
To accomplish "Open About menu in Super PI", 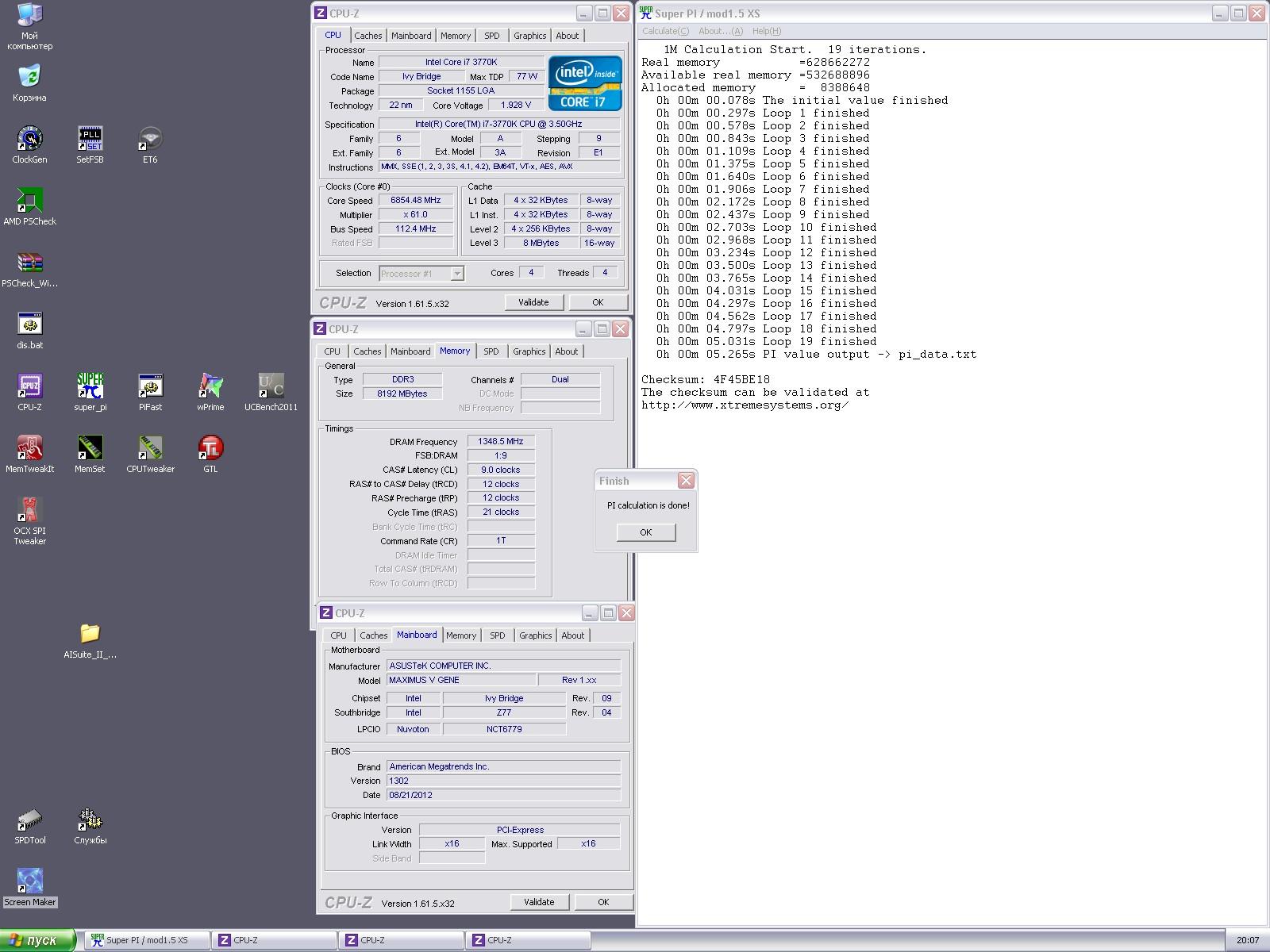I will (721, 31).
